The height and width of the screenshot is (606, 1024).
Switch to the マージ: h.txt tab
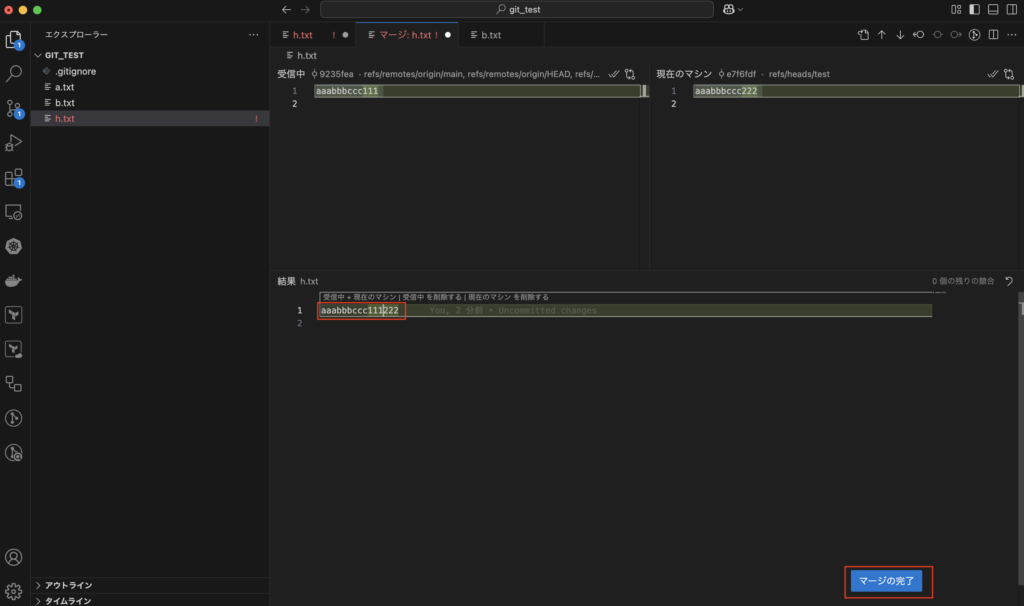(x=408, y=35)
